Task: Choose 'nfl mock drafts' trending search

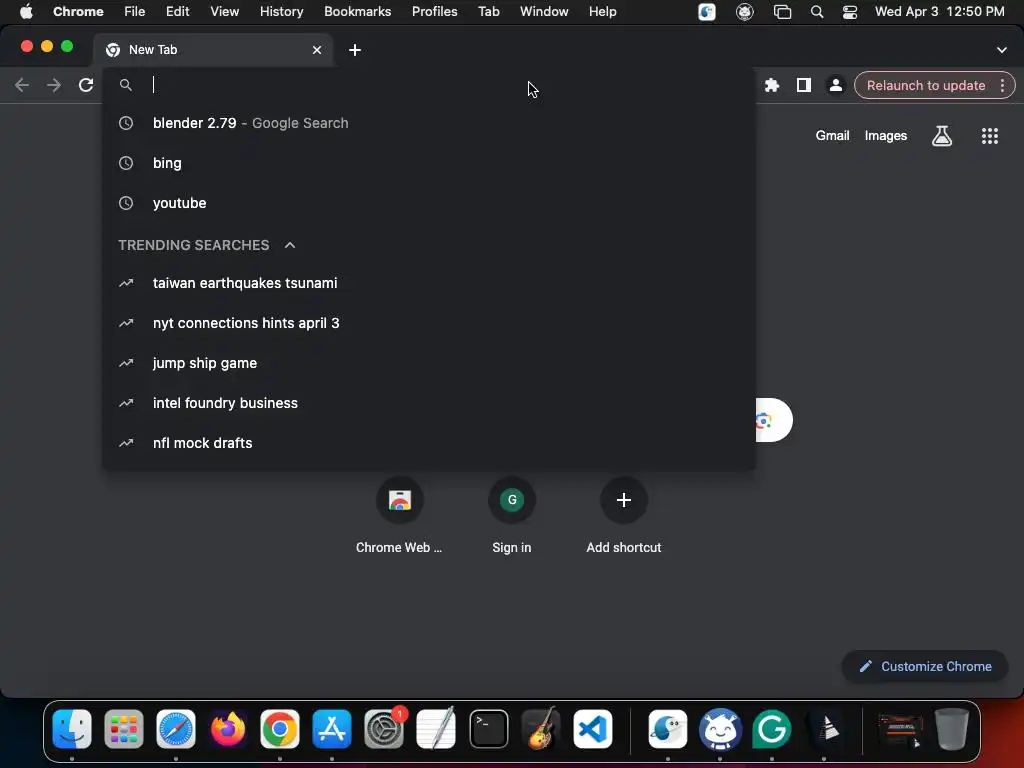Action: click(429, 443)
